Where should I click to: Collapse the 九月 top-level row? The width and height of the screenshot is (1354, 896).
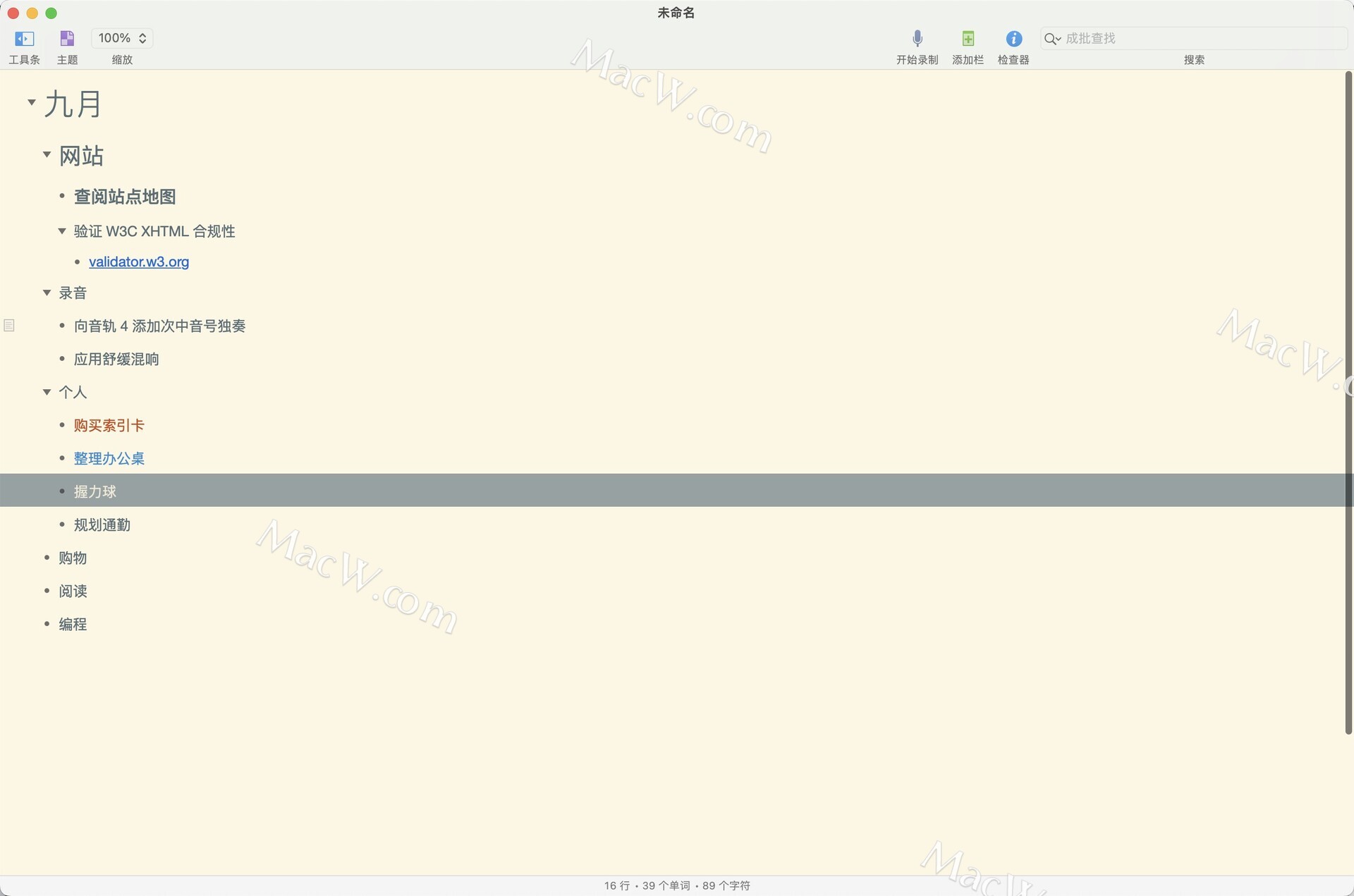pyautogui.click(x=31, y=103)
